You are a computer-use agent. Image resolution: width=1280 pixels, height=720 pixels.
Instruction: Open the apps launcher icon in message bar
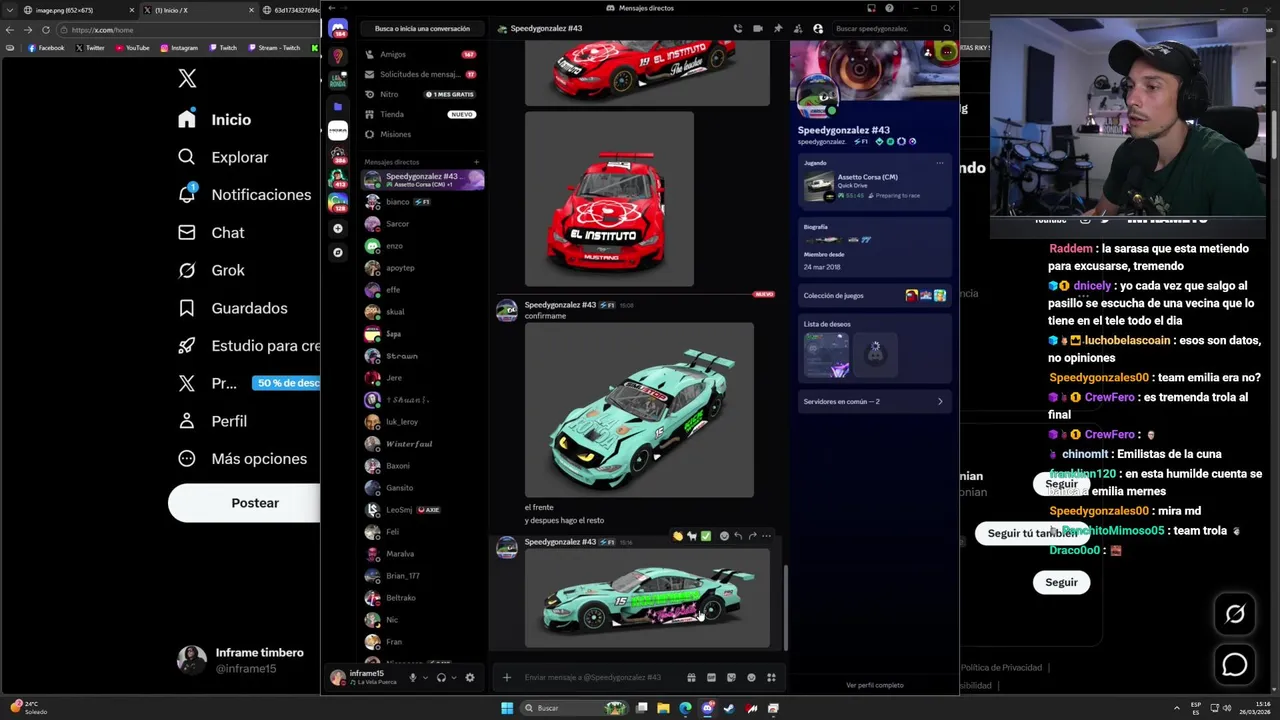click(x=771, y=677)
